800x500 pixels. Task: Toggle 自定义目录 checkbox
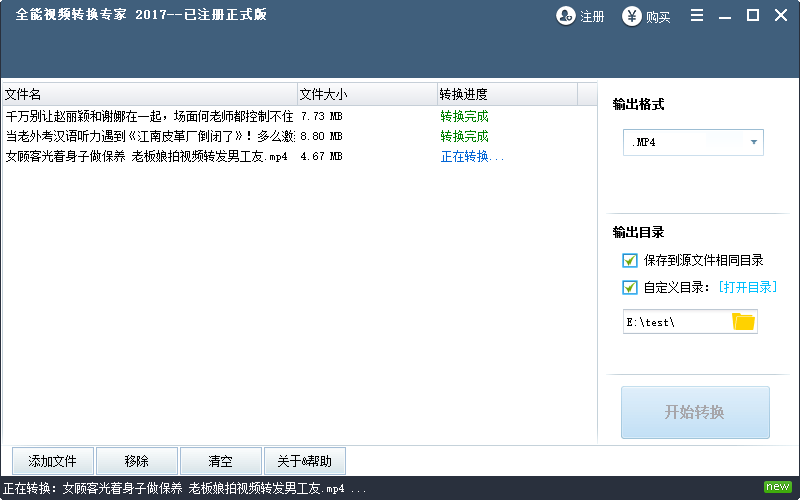click(630, 287)
